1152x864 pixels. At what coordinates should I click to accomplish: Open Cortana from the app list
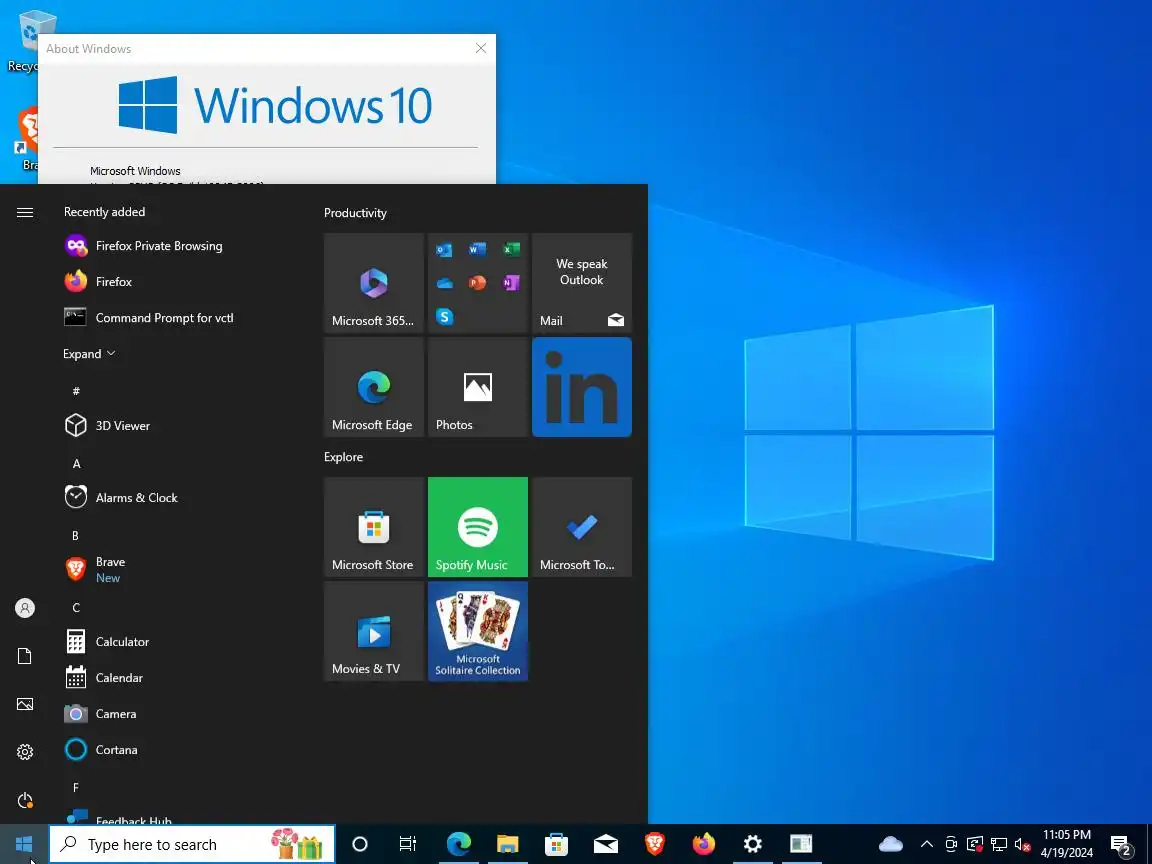(x=179, y=749)
